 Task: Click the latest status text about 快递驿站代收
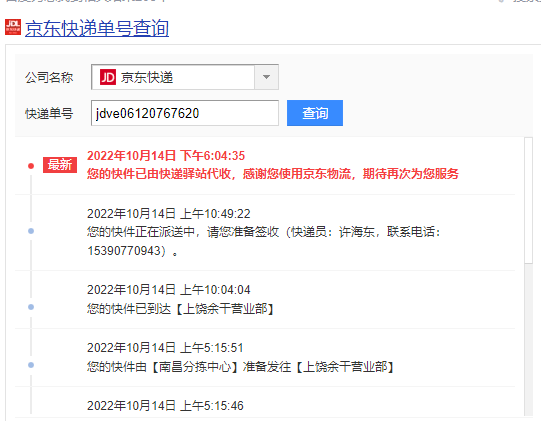tap(273, 174)
